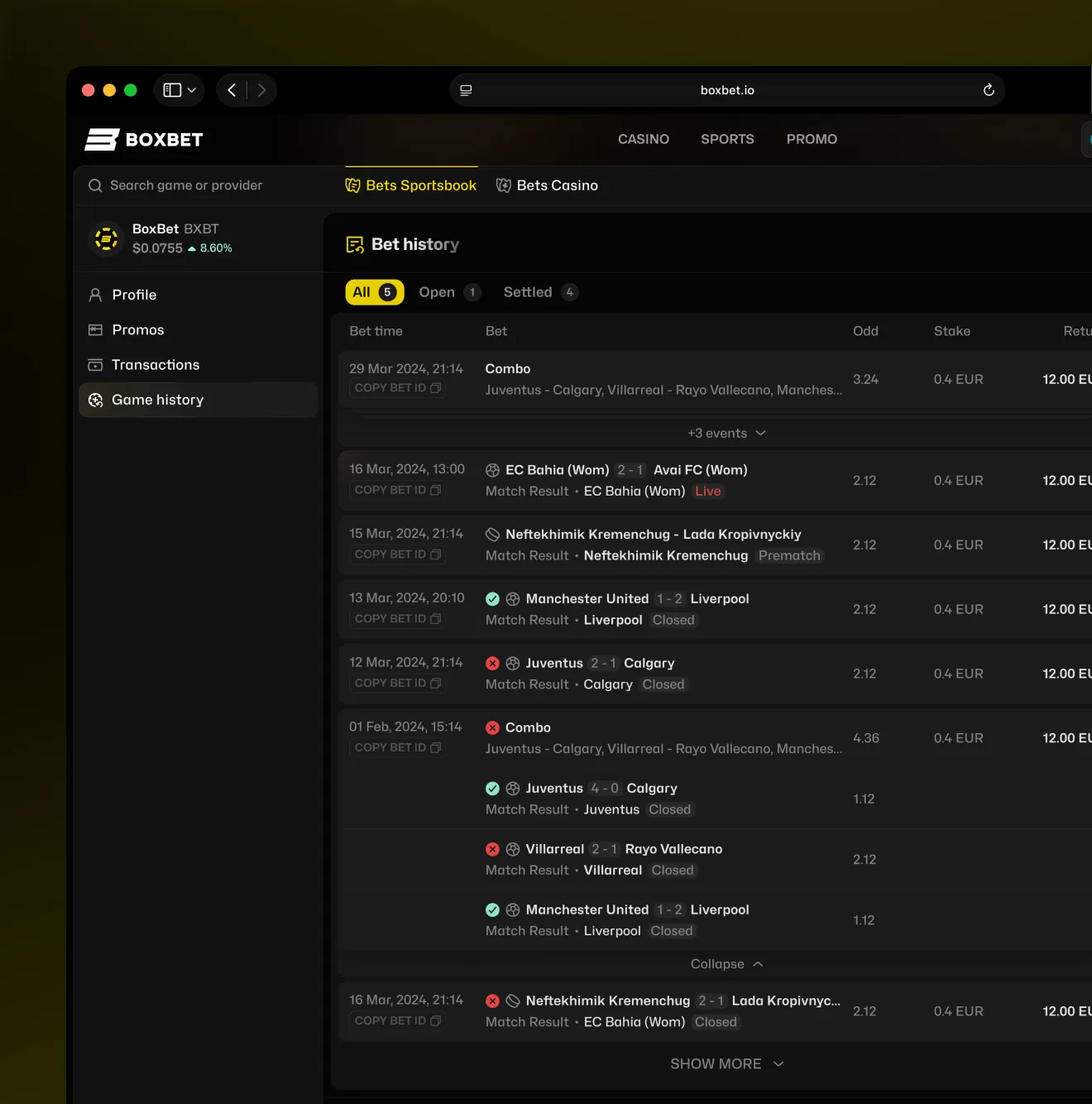
Task: Click SHOW MORE bets
Action: coord(726,1063)
